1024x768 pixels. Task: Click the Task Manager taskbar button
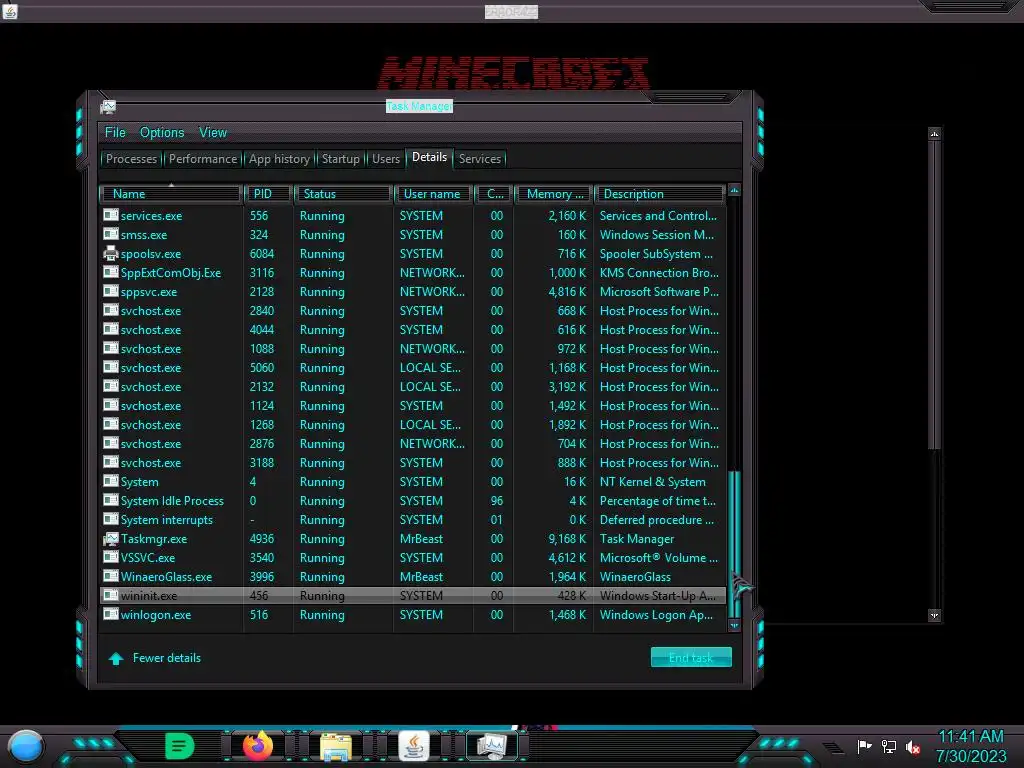click(x=492, y=746)
